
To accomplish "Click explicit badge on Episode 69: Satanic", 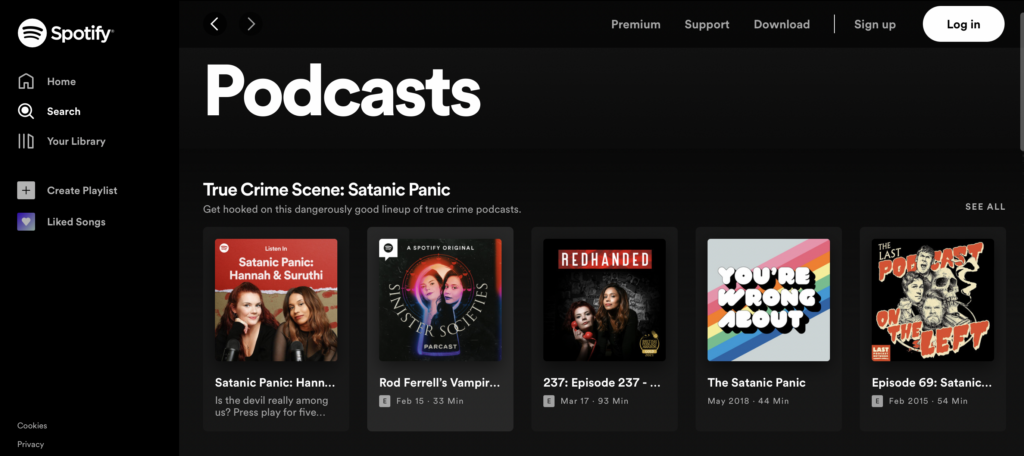I will [x=877, y=400].
